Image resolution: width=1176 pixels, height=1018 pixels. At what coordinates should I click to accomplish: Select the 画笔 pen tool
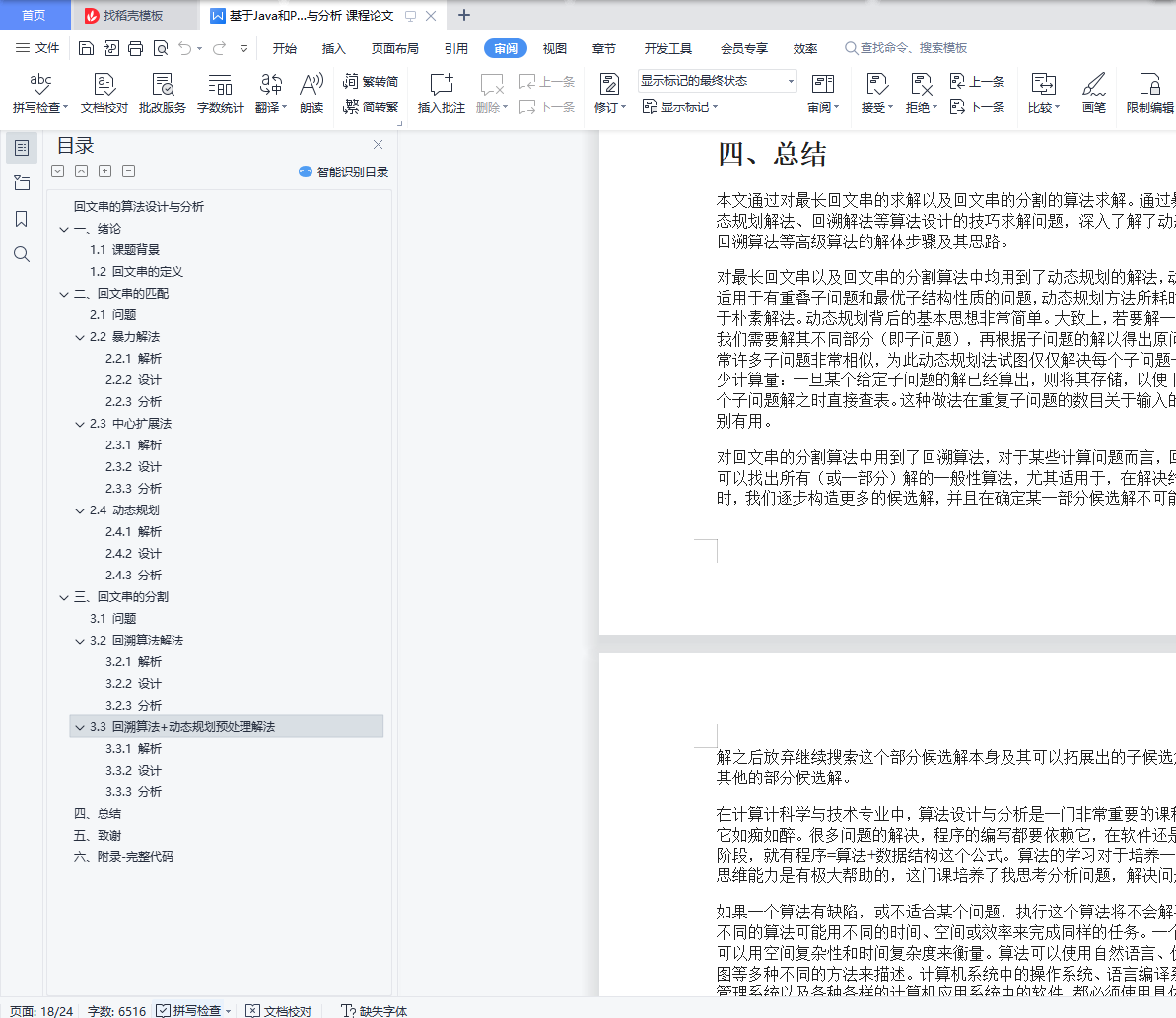pos(1094,93)
